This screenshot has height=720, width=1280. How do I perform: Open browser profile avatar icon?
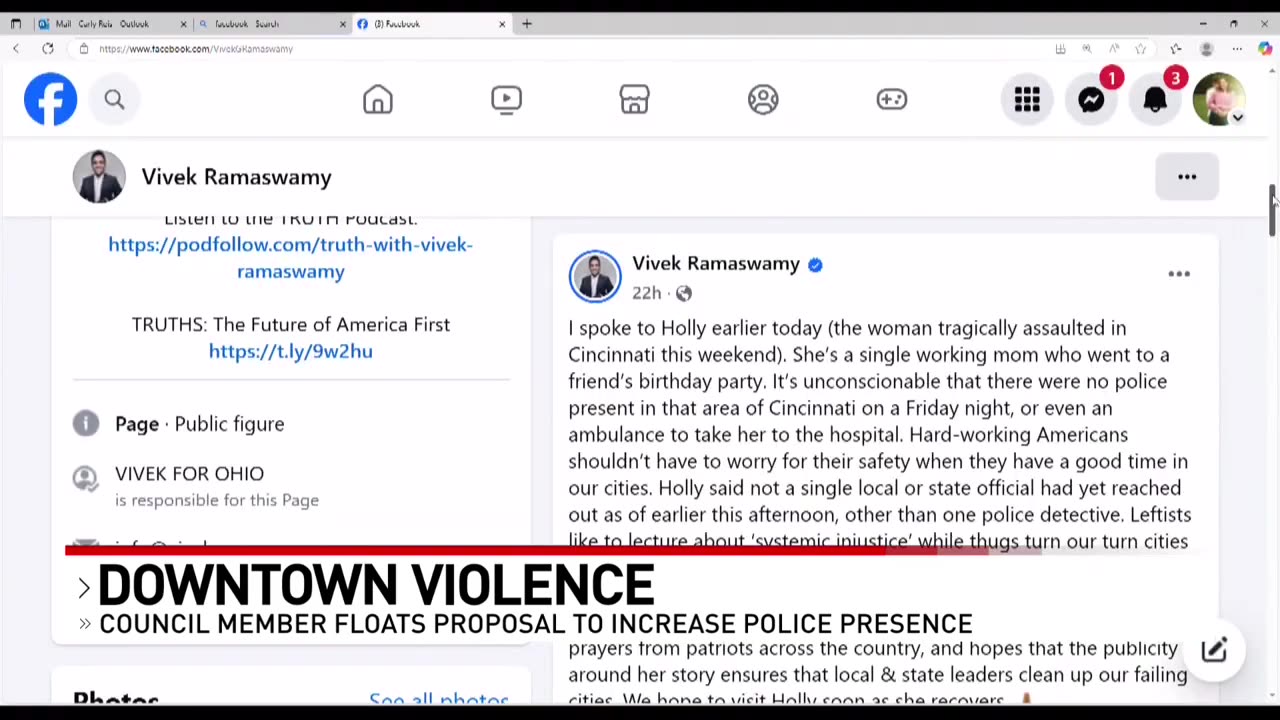tap(1206, 49)
